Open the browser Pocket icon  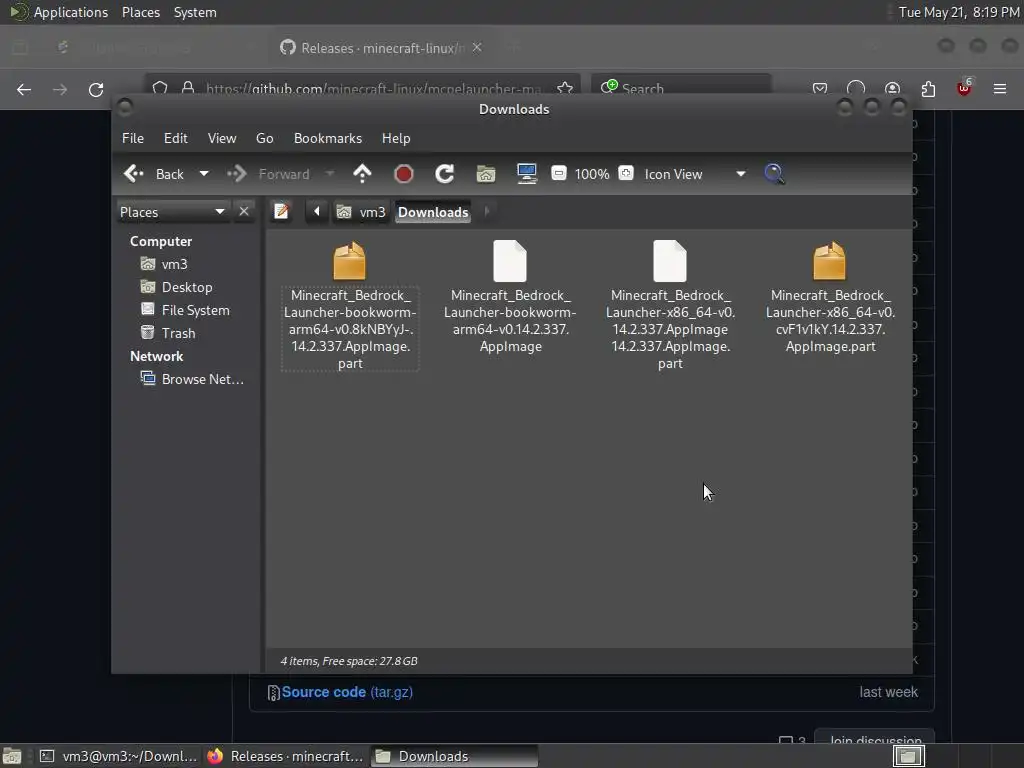click(x=820, y=89)
